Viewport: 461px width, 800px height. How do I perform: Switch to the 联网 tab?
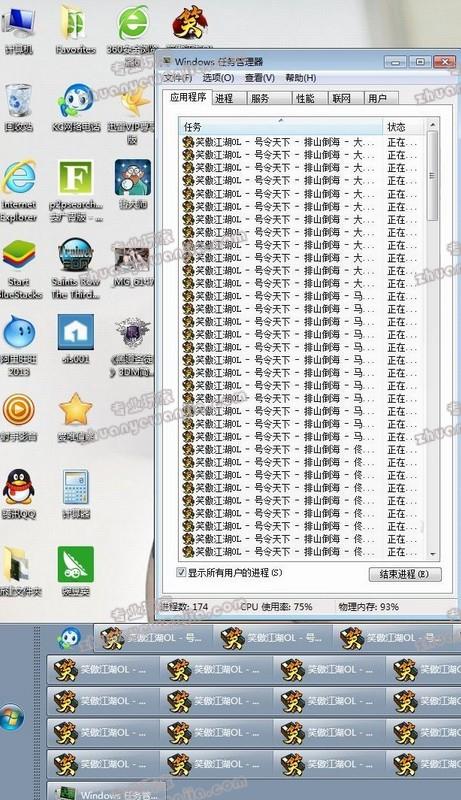[x=345, y=98]
